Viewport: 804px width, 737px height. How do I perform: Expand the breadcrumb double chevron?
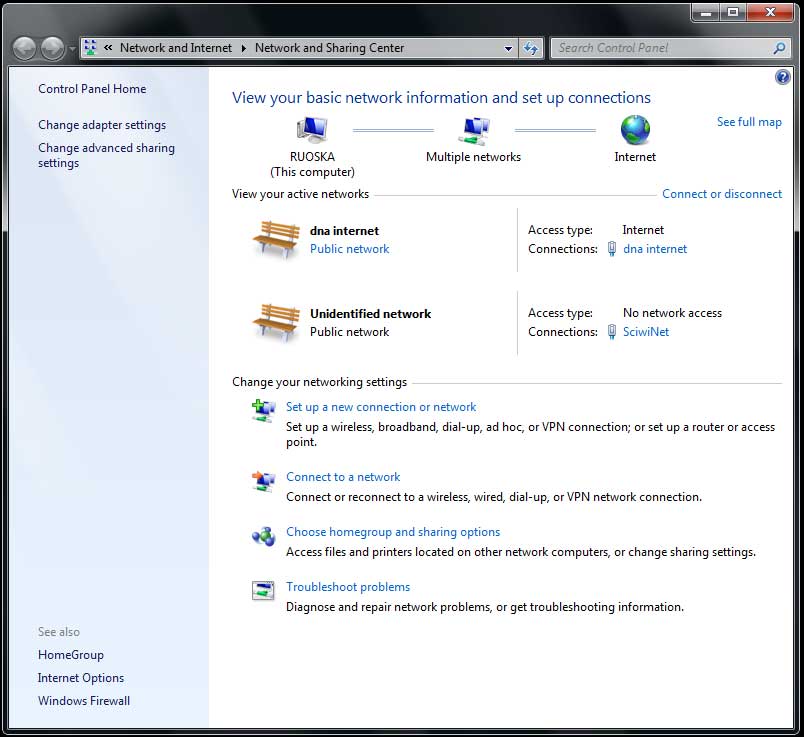[108, 48]
